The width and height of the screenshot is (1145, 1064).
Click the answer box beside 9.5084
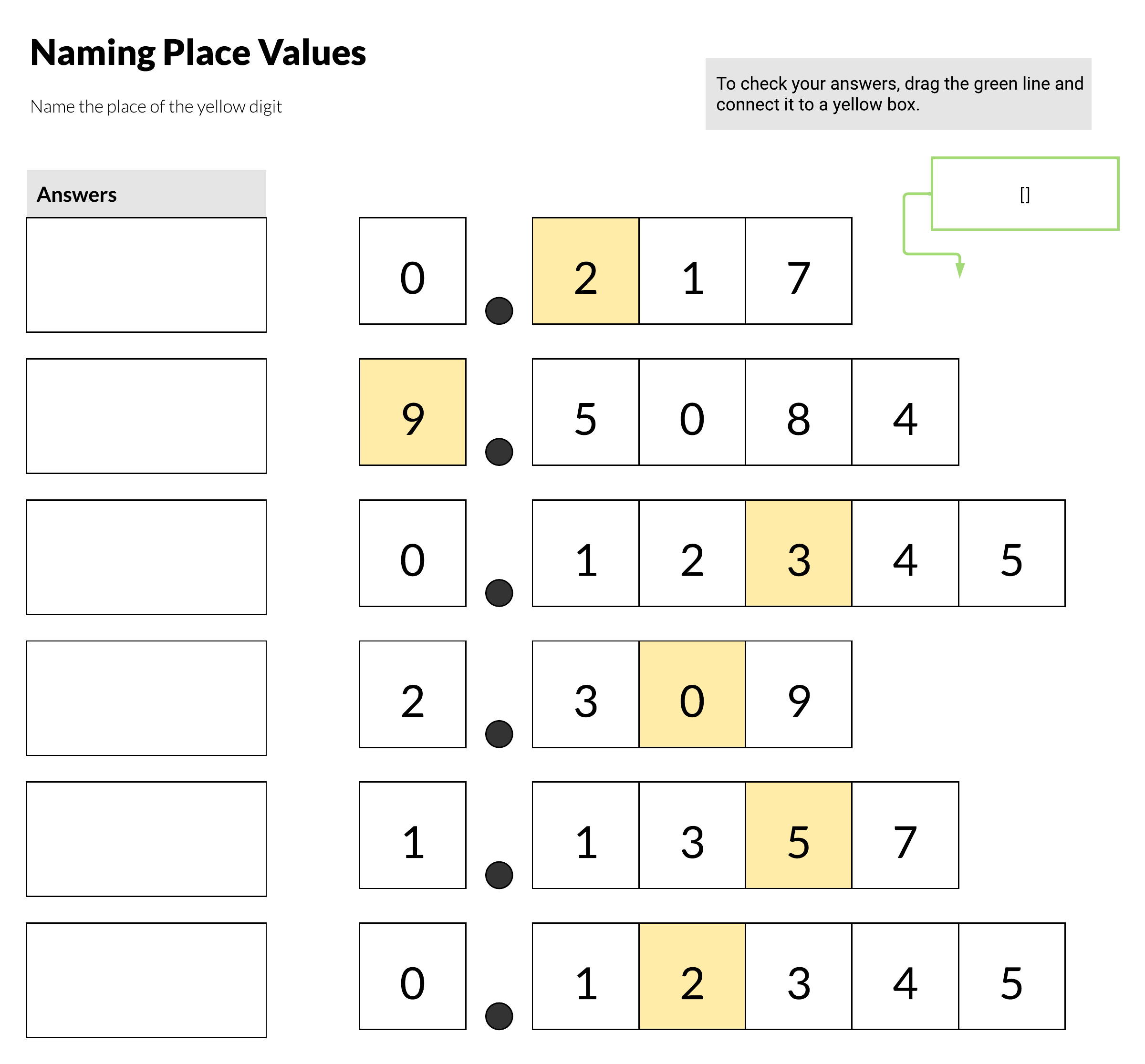[146, 416]
